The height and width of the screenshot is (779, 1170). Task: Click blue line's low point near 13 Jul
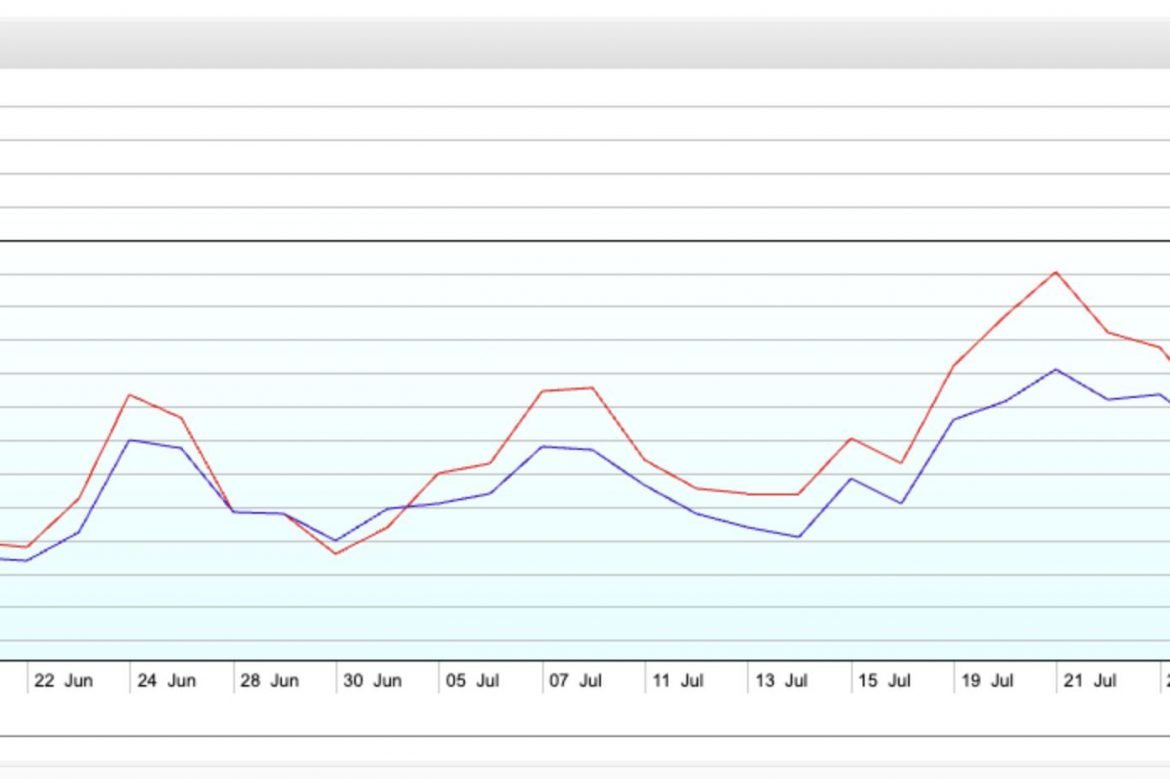(799, 537)
